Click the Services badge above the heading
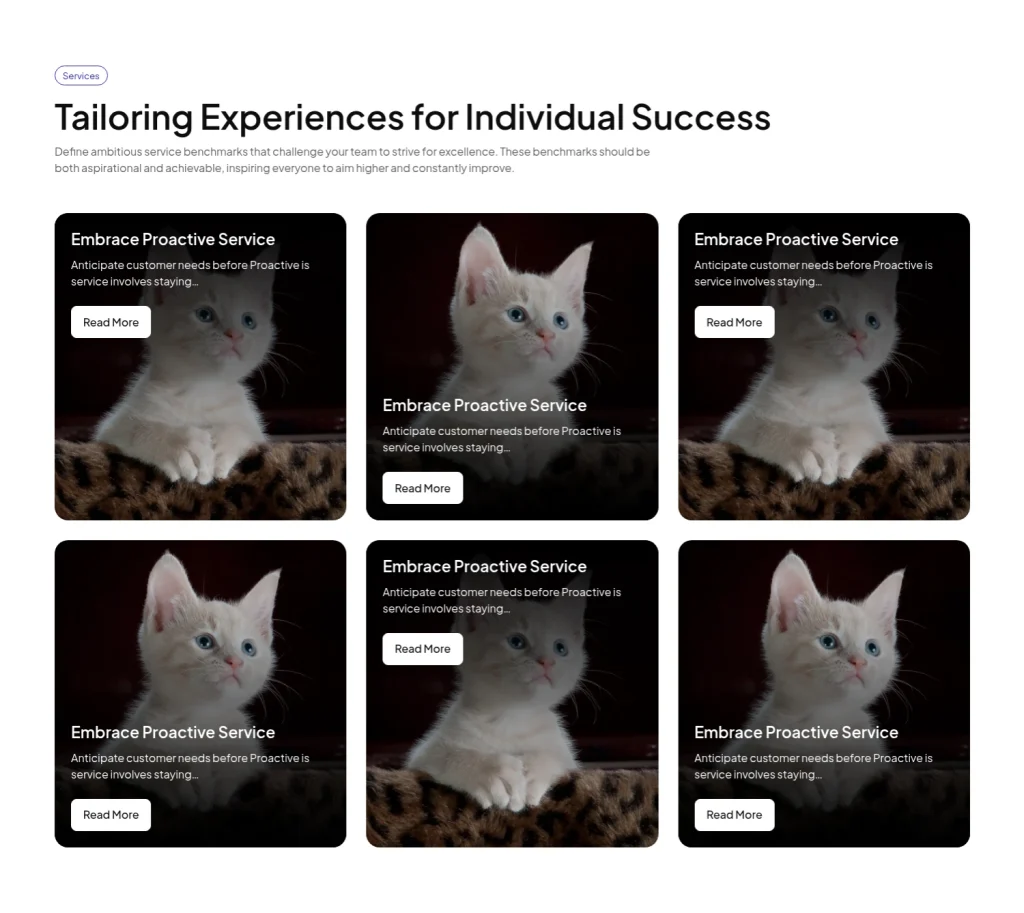Screen dimensions: 1024x913 pyautogui.click(x=81, y=75)
